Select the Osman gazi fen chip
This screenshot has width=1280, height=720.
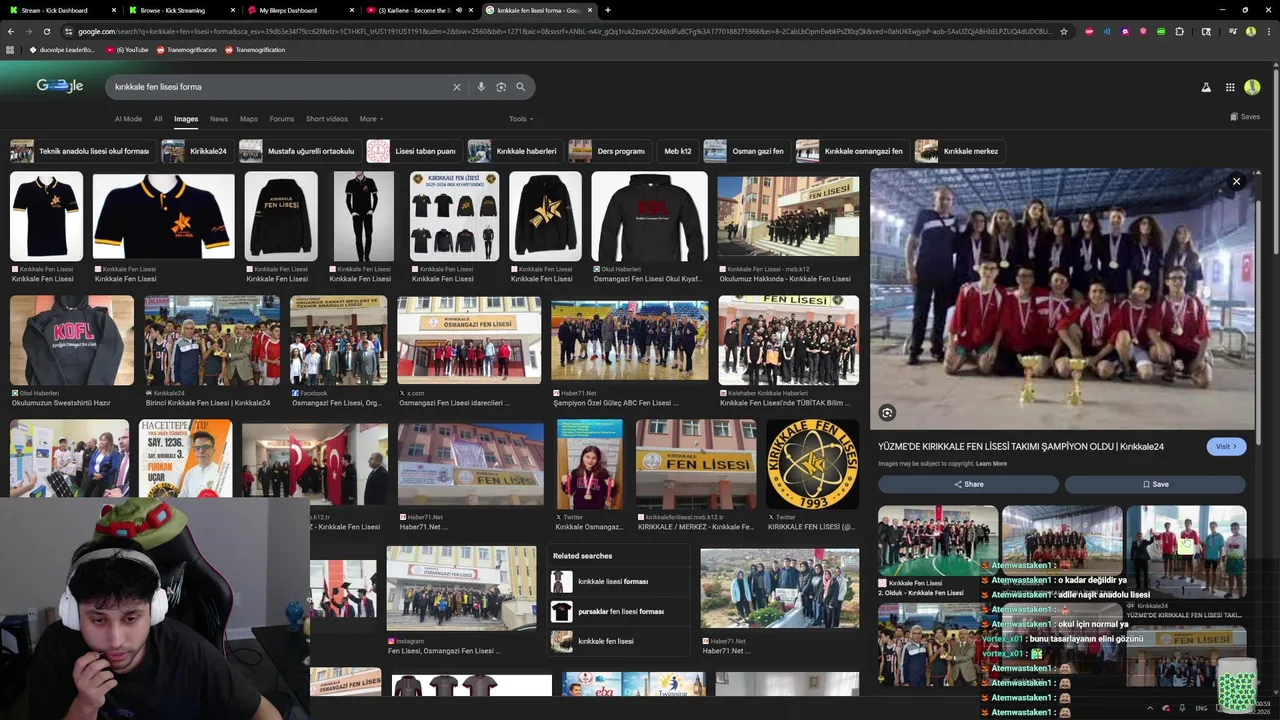[x=745, y=151]
